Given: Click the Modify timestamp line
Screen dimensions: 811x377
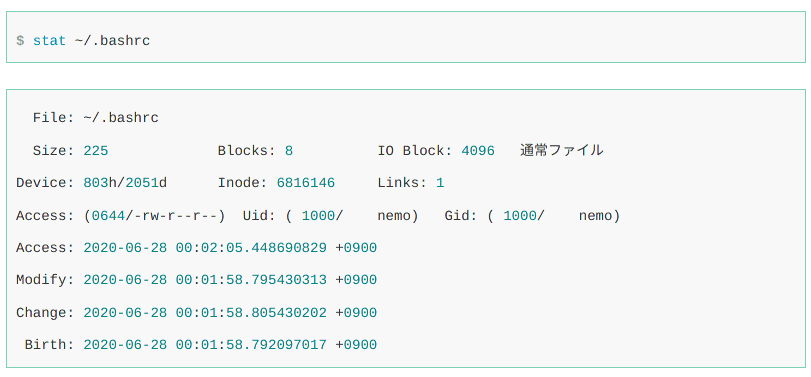Looking at the screenshot, I should tap(197, 280).
